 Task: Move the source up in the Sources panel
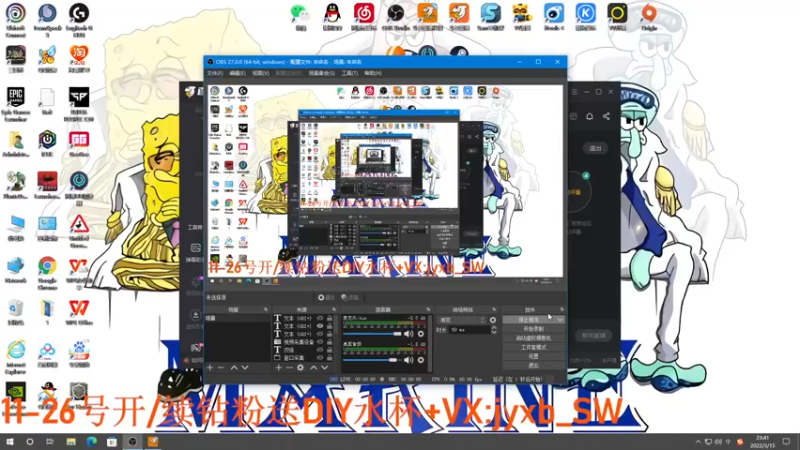pyautogui.click(x=313, y=367)
